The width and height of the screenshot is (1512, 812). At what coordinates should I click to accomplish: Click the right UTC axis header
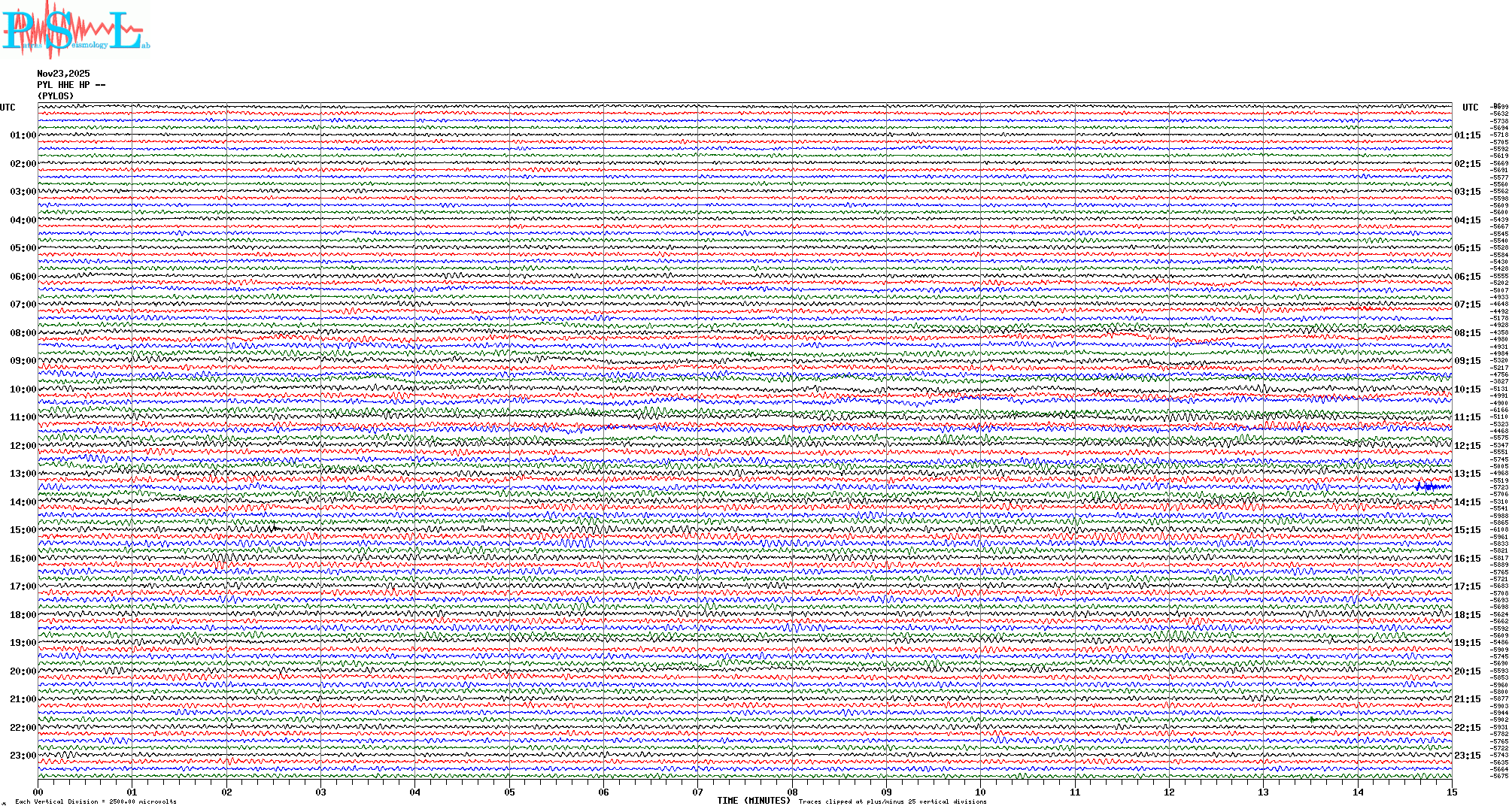[1470, 108]
